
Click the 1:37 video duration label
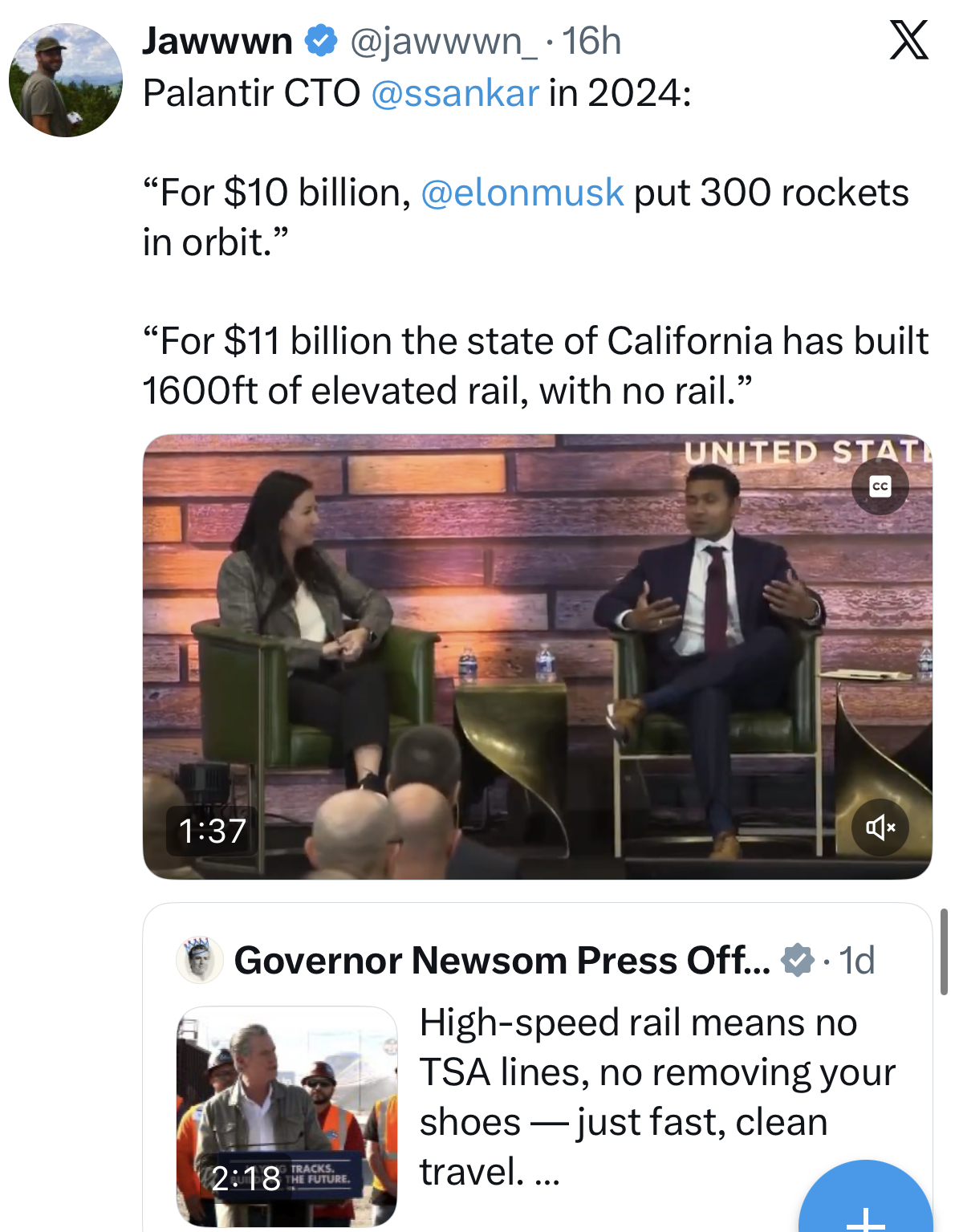pyautogui.click(x=212, y=831)
